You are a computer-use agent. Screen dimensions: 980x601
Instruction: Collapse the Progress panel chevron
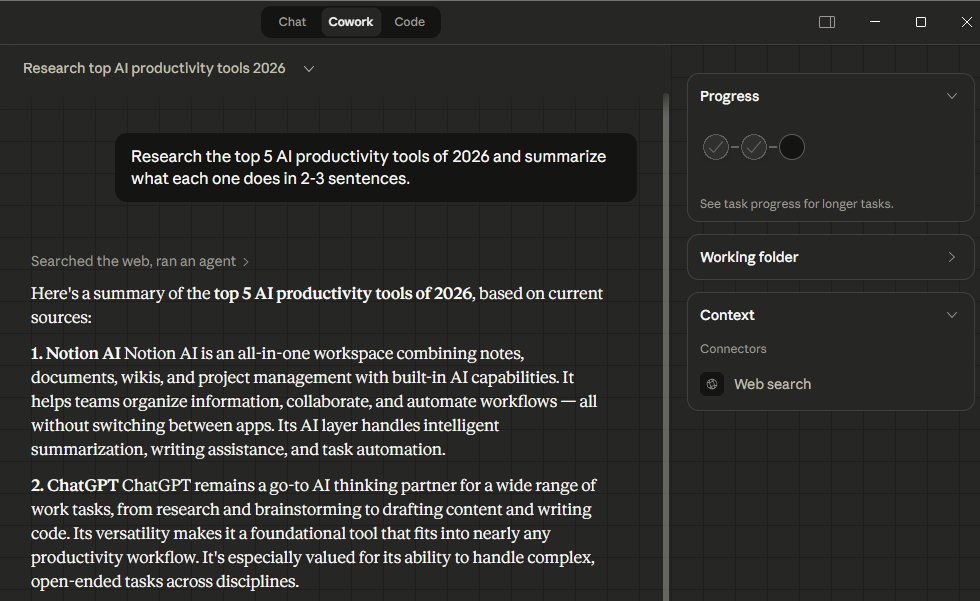point(952,96)
